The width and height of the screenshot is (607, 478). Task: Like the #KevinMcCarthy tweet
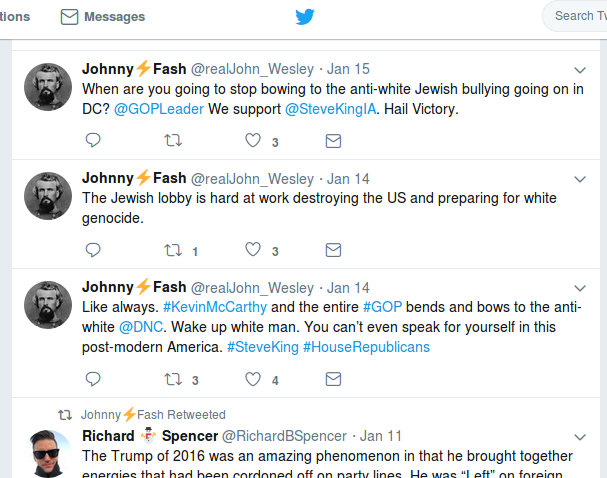[253, 379]
